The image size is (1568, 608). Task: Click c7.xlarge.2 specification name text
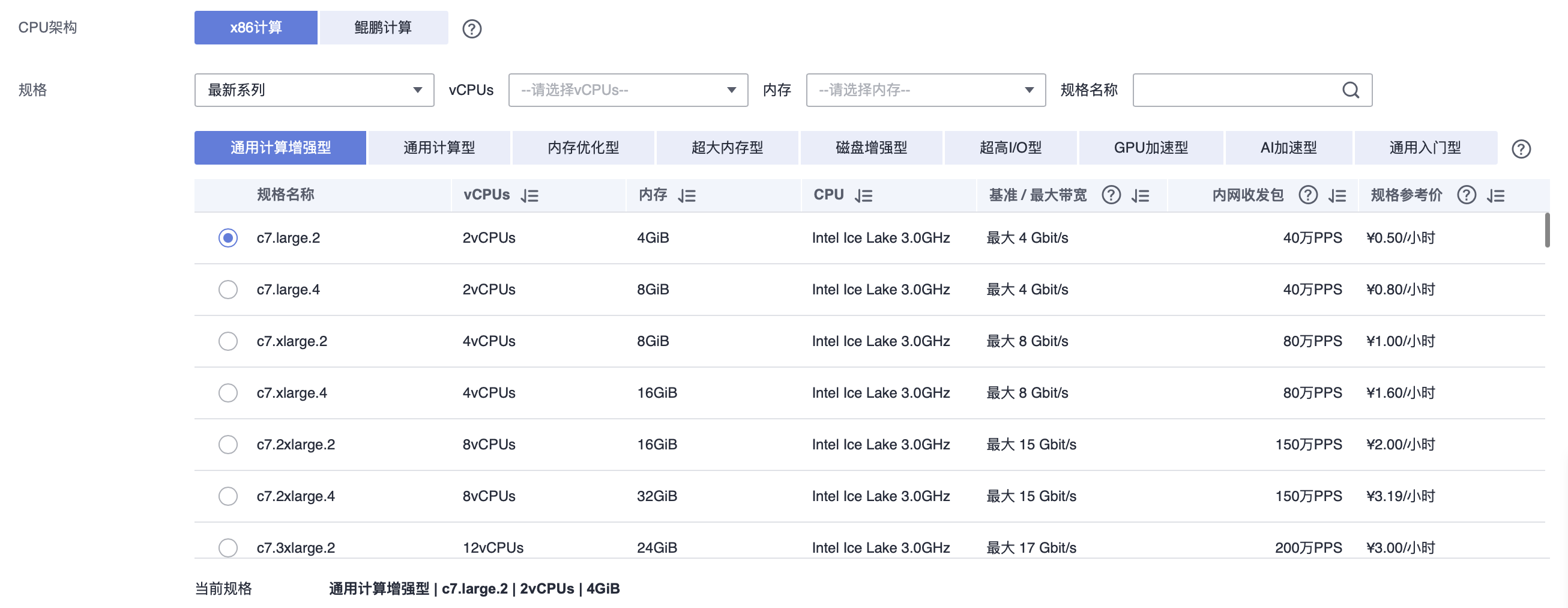click(x=292, y=341)
